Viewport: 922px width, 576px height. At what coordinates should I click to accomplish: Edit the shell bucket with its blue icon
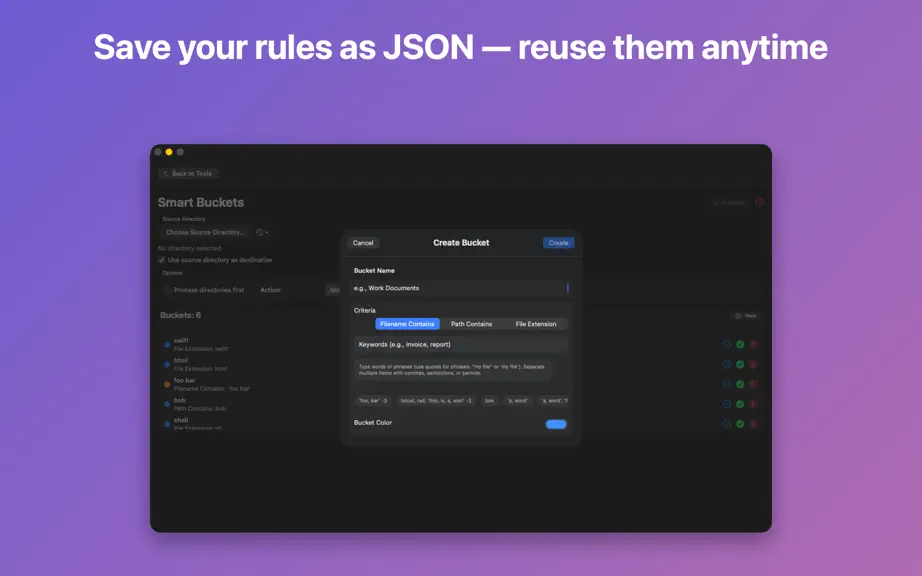727,424
